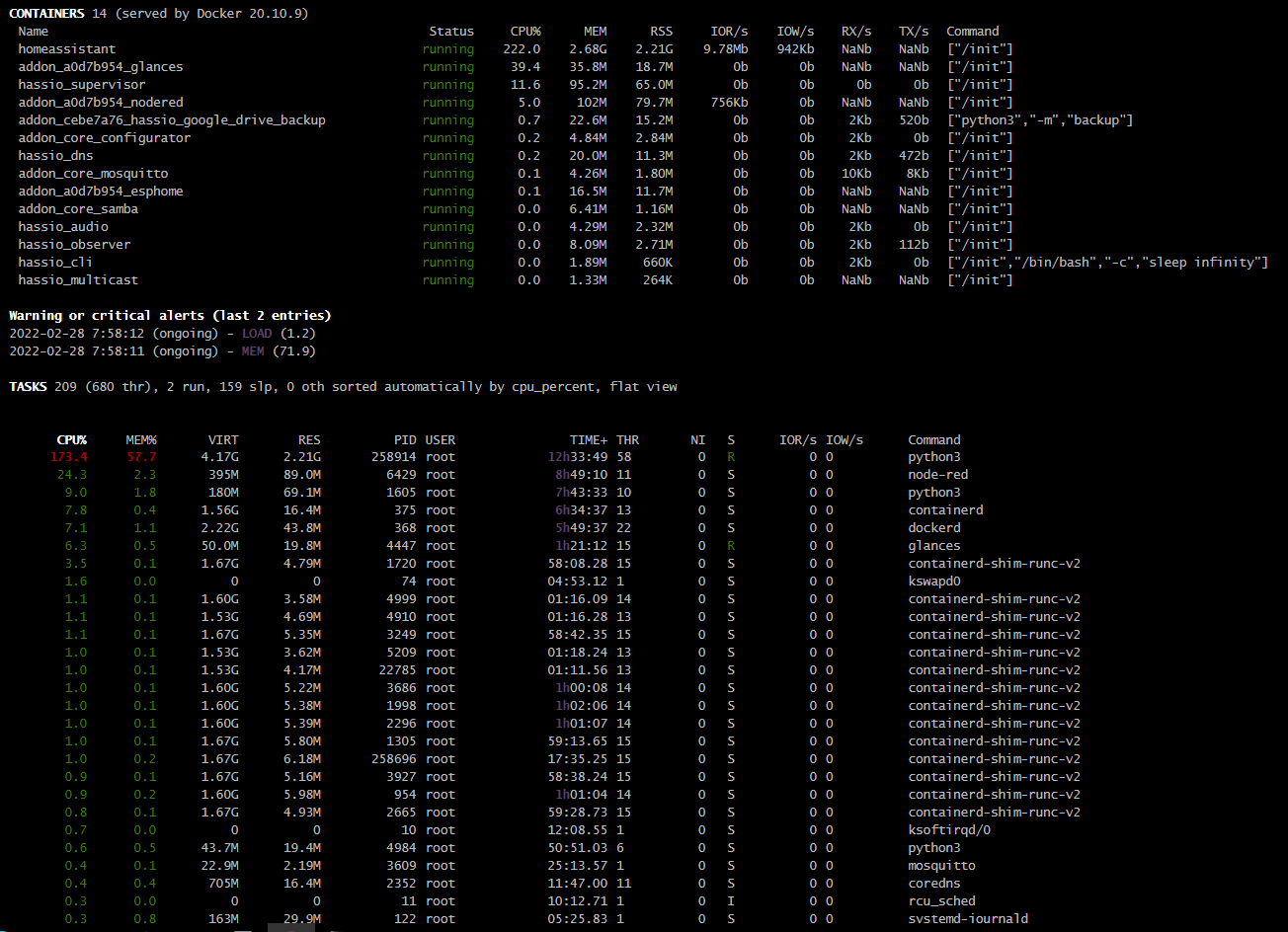The height and width of the screenshot is (932, 1288).
Task: Click the glances process command
Action: pyautogui.click(x=934, y=546)
